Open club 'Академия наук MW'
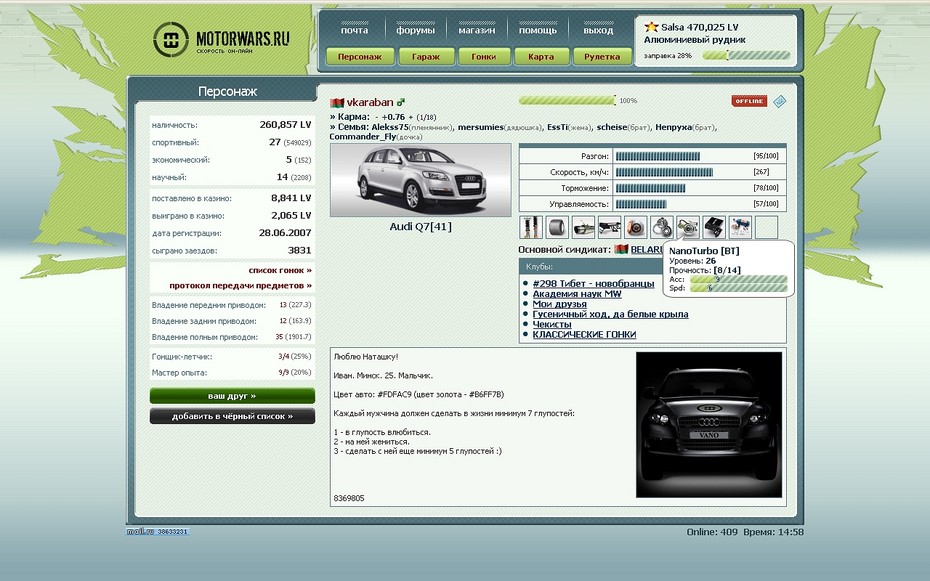 click(577, 294)
